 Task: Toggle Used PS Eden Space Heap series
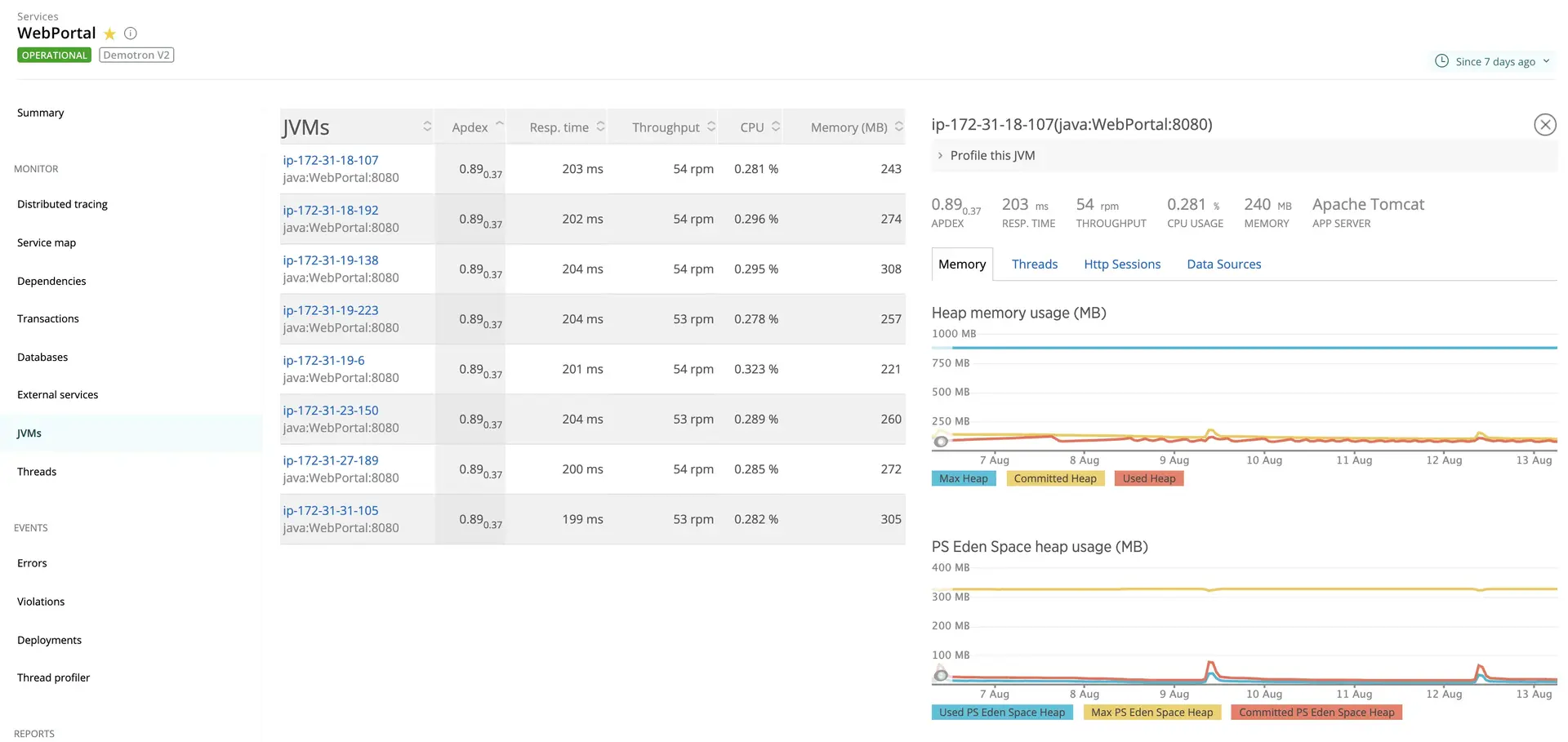1001,713
